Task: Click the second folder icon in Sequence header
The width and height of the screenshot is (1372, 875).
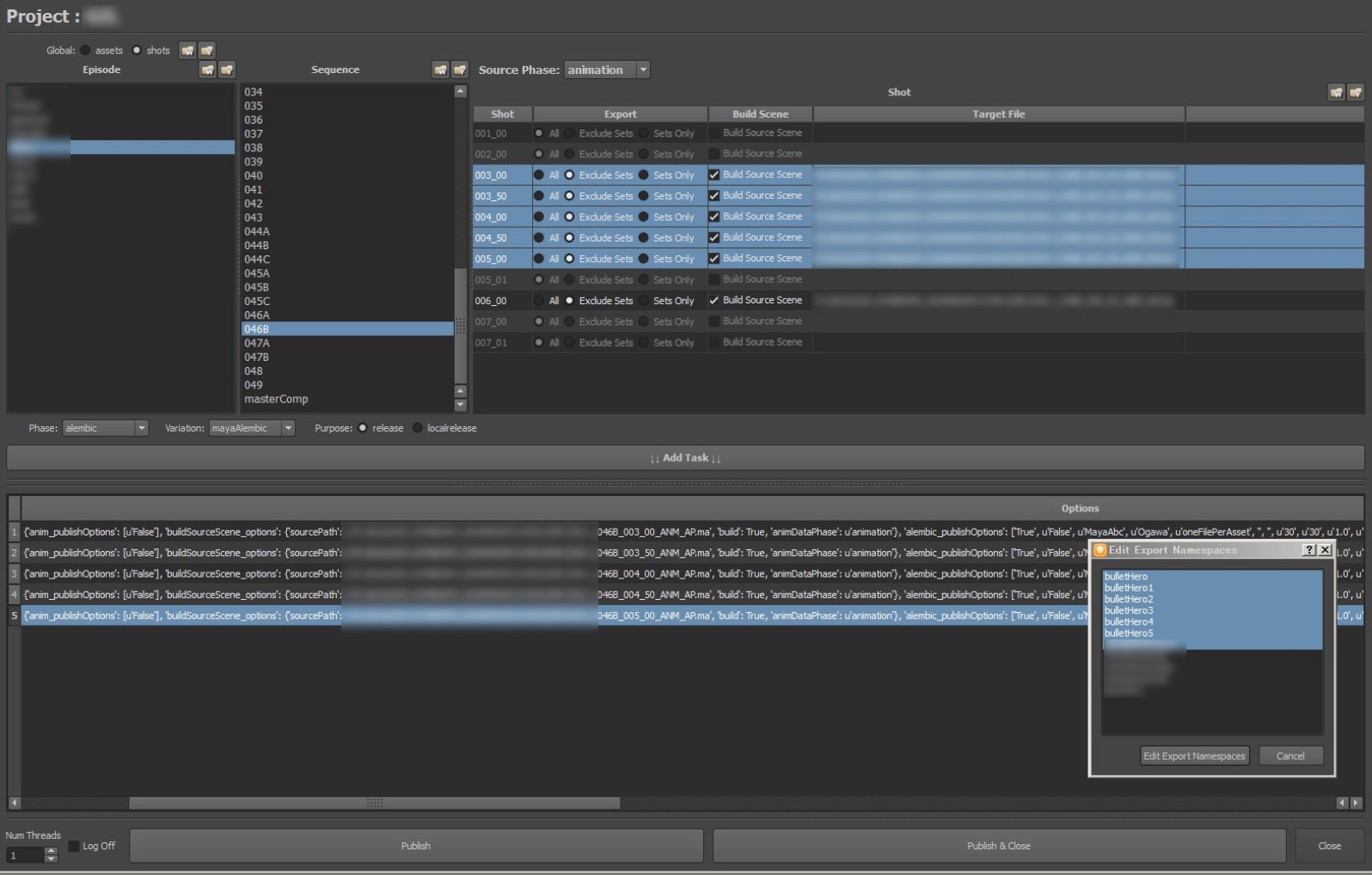Action: click(x=460, y=70)
